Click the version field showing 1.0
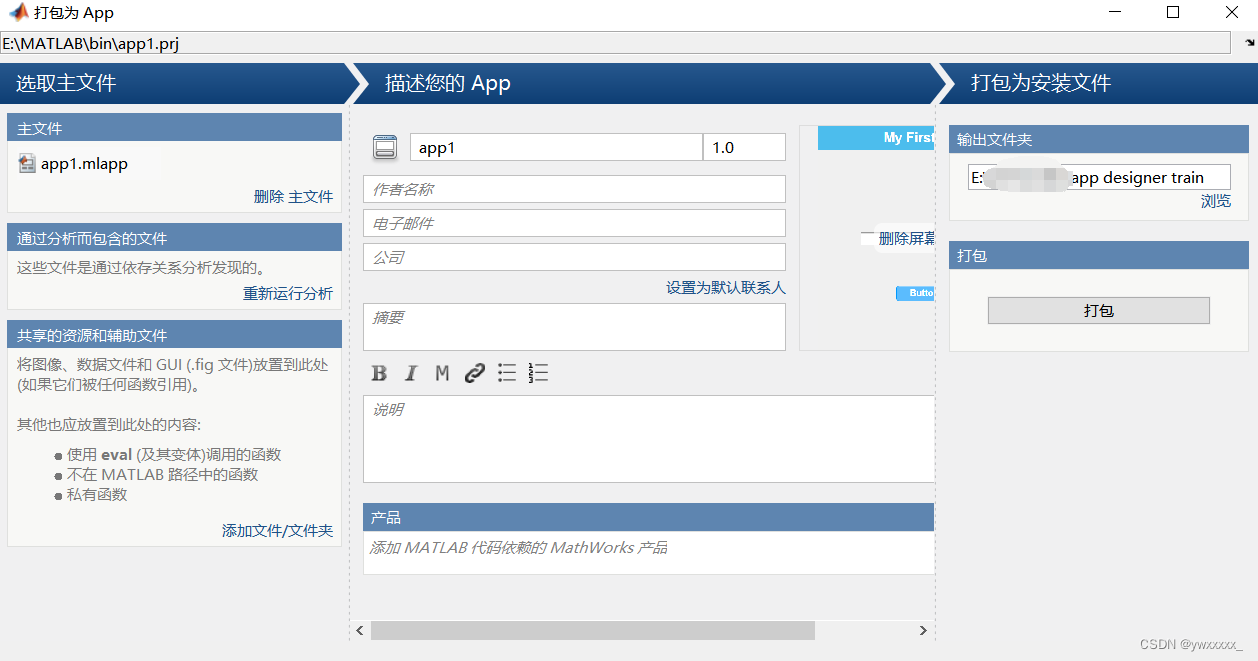This screenshot has height=661, width=1258. tap(744, 147)
